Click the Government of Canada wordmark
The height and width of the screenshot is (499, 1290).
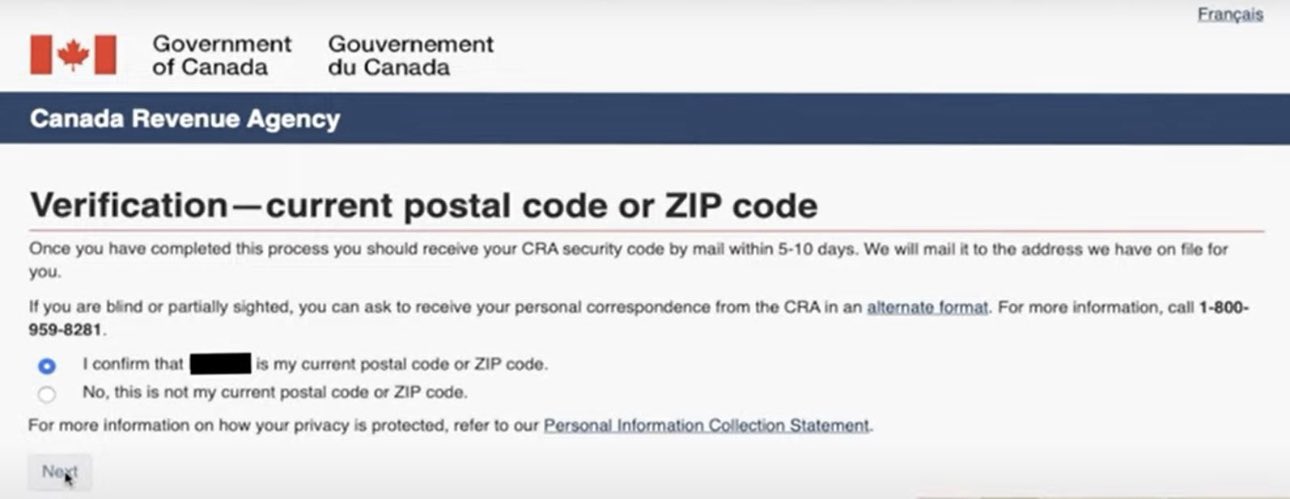point(222,56)
